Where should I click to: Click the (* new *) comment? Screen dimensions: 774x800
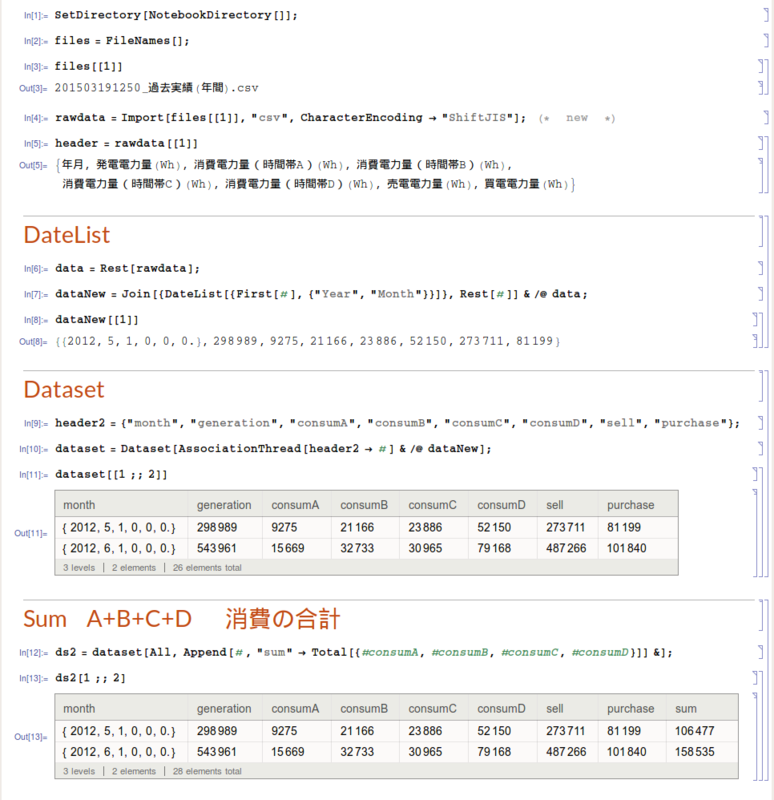click(577, 118)
